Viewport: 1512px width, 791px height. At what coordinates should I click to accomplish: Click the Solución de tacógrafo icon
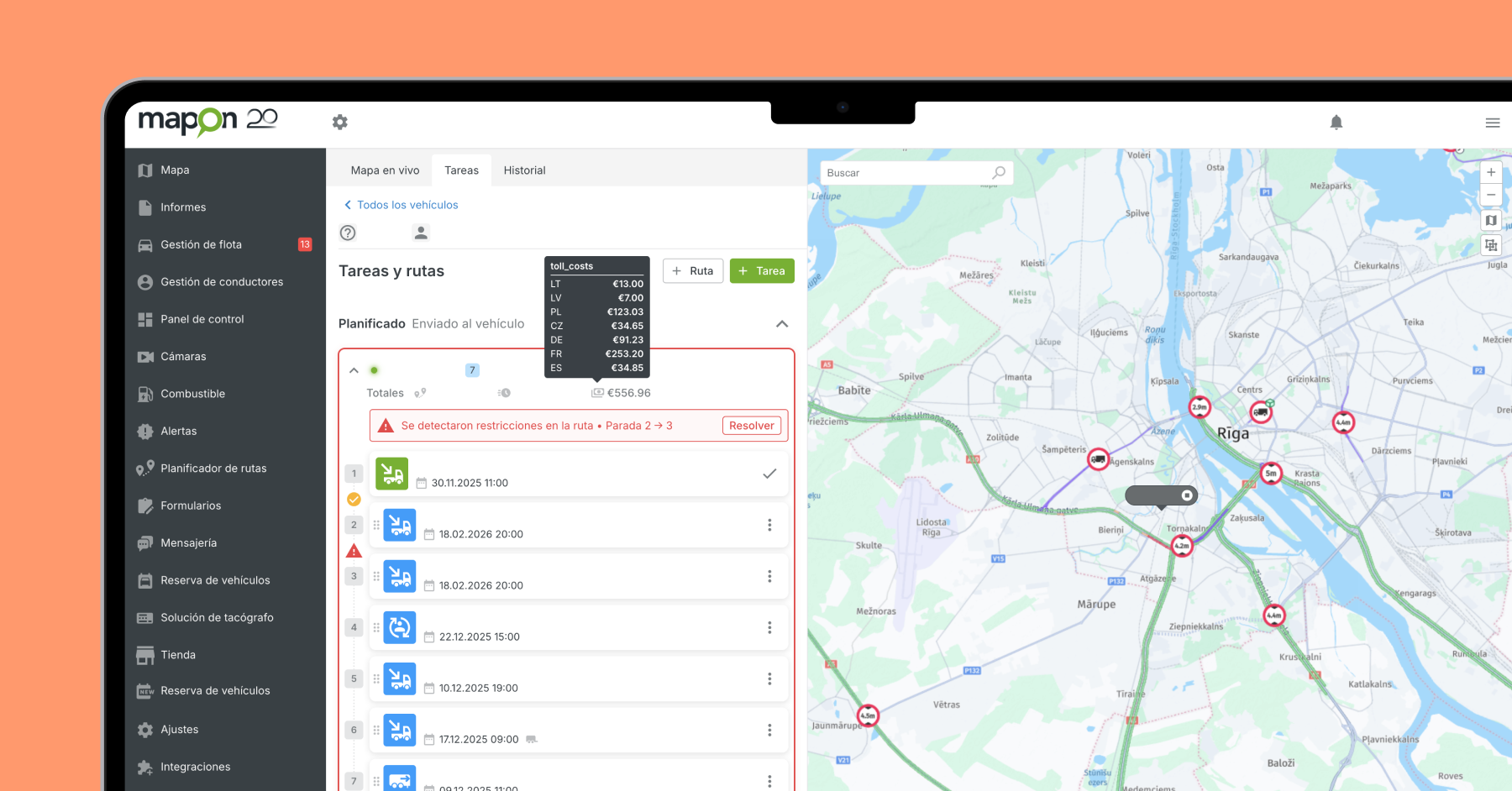coord(145,618)
